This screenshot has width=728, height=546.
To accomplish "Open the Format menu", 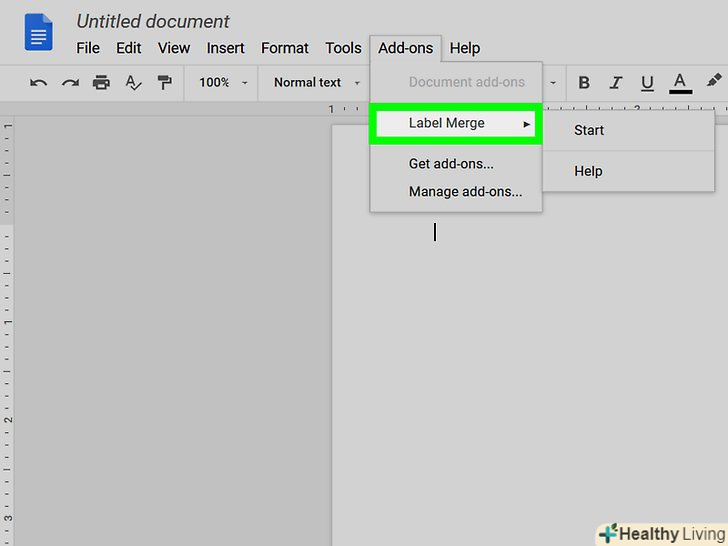I will [x=285, y=48].
